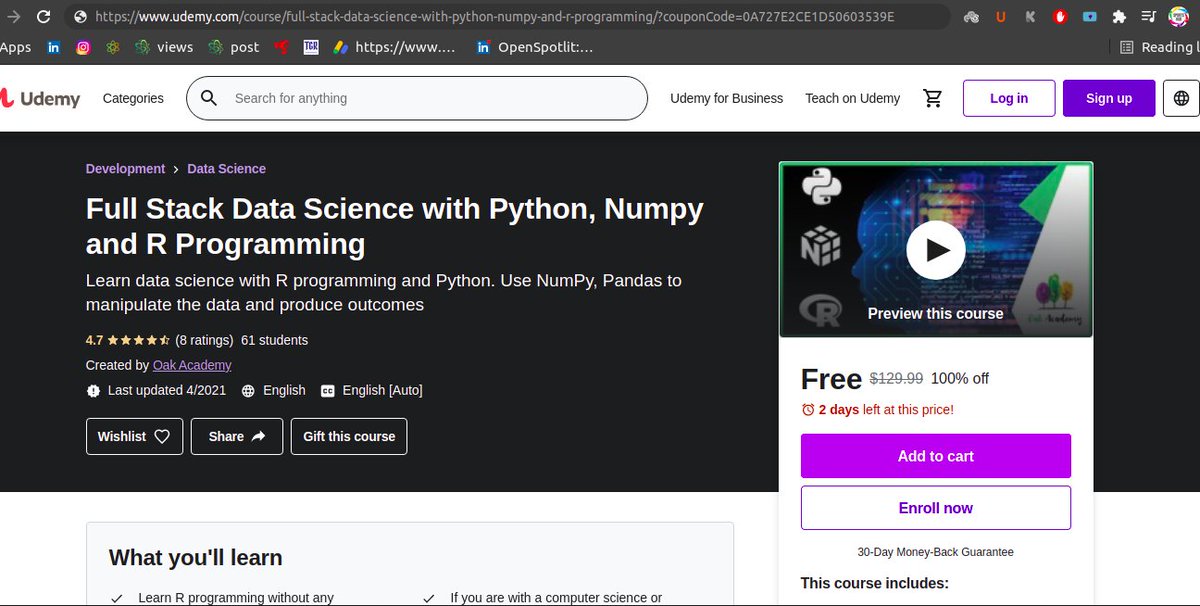Play the course preview video

coord(936,249)
